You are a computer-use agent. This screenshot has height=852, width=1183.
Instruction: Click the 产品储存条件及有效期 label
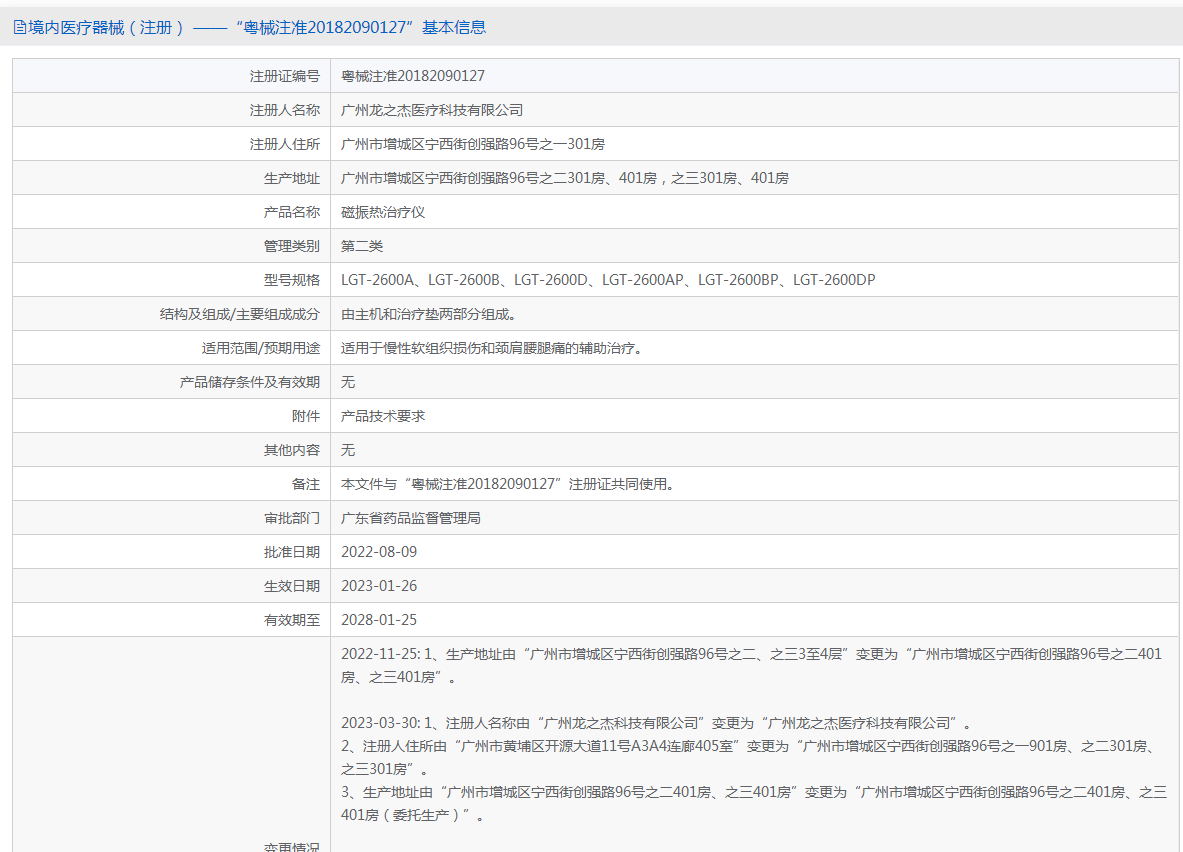pos(250,382)
